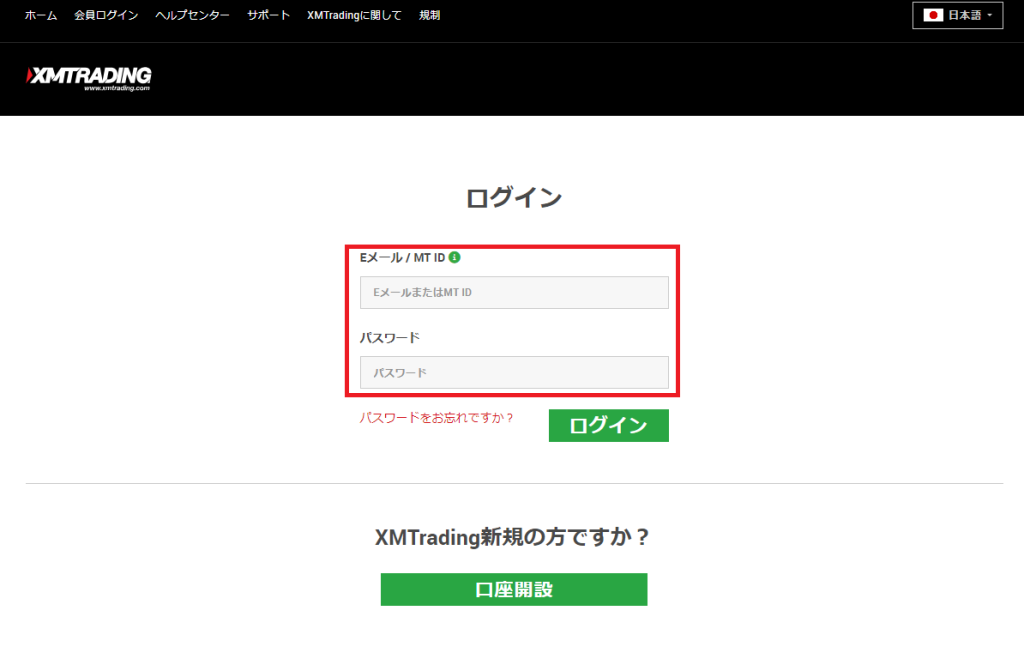Open the ヘルプセンター page
Screen dimensions: 1024x653
tap(190, 15)
